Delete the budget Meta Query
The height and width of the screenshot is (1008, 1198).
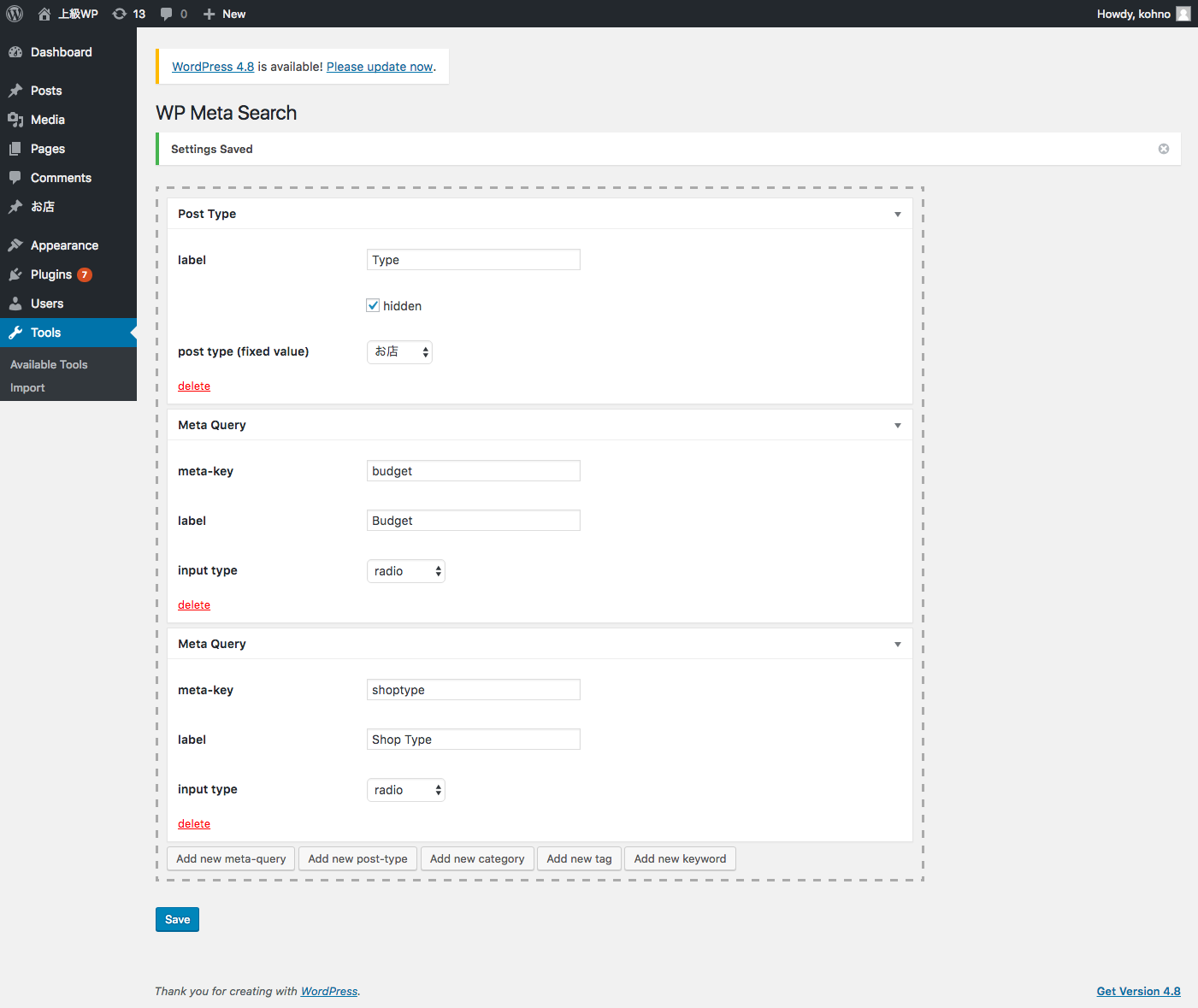point(194,604)
